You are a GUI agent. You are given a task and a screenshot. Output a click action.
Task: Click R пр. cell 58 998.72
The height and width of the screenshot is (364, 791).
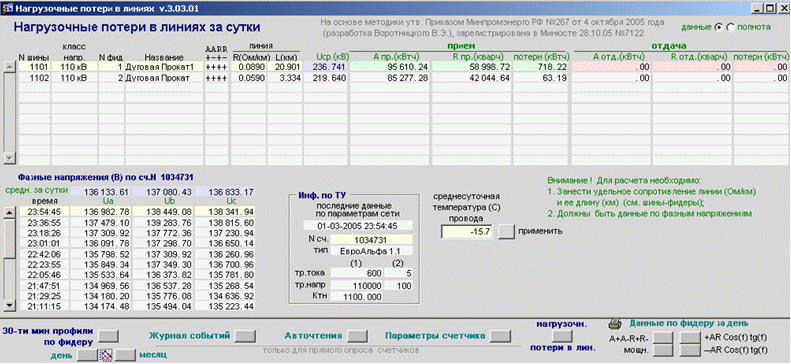point(472,67)
